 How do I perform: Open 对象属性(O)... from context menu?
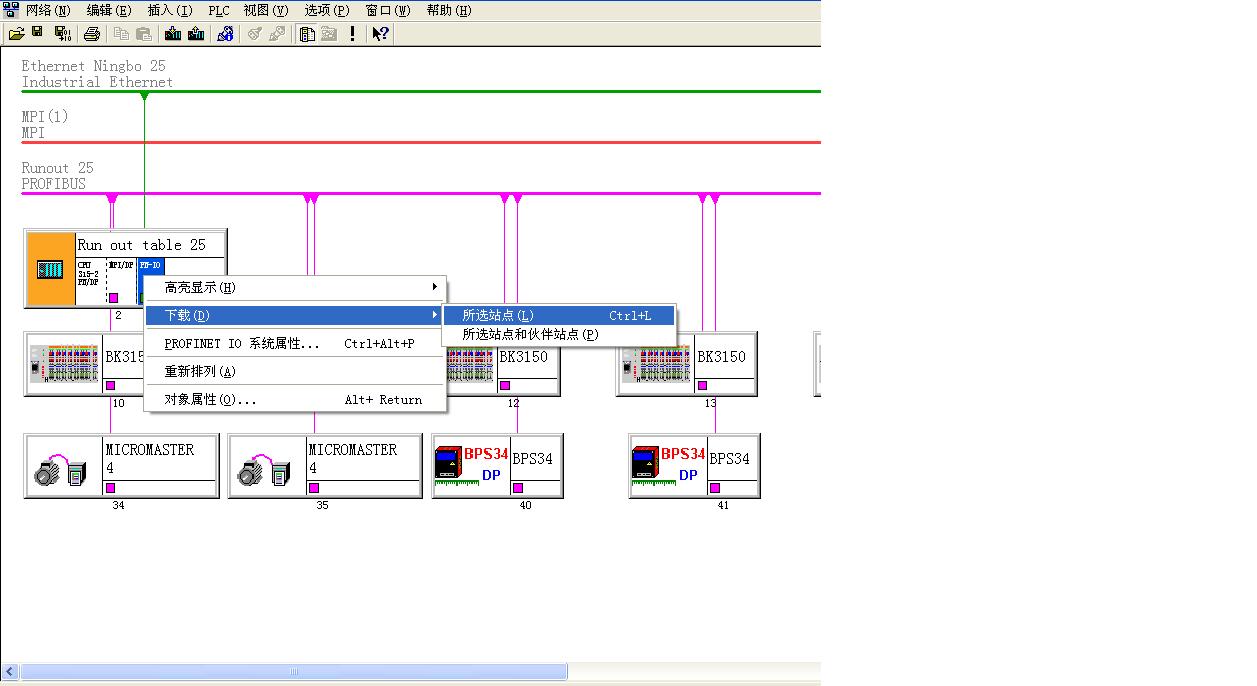(294, 399)
